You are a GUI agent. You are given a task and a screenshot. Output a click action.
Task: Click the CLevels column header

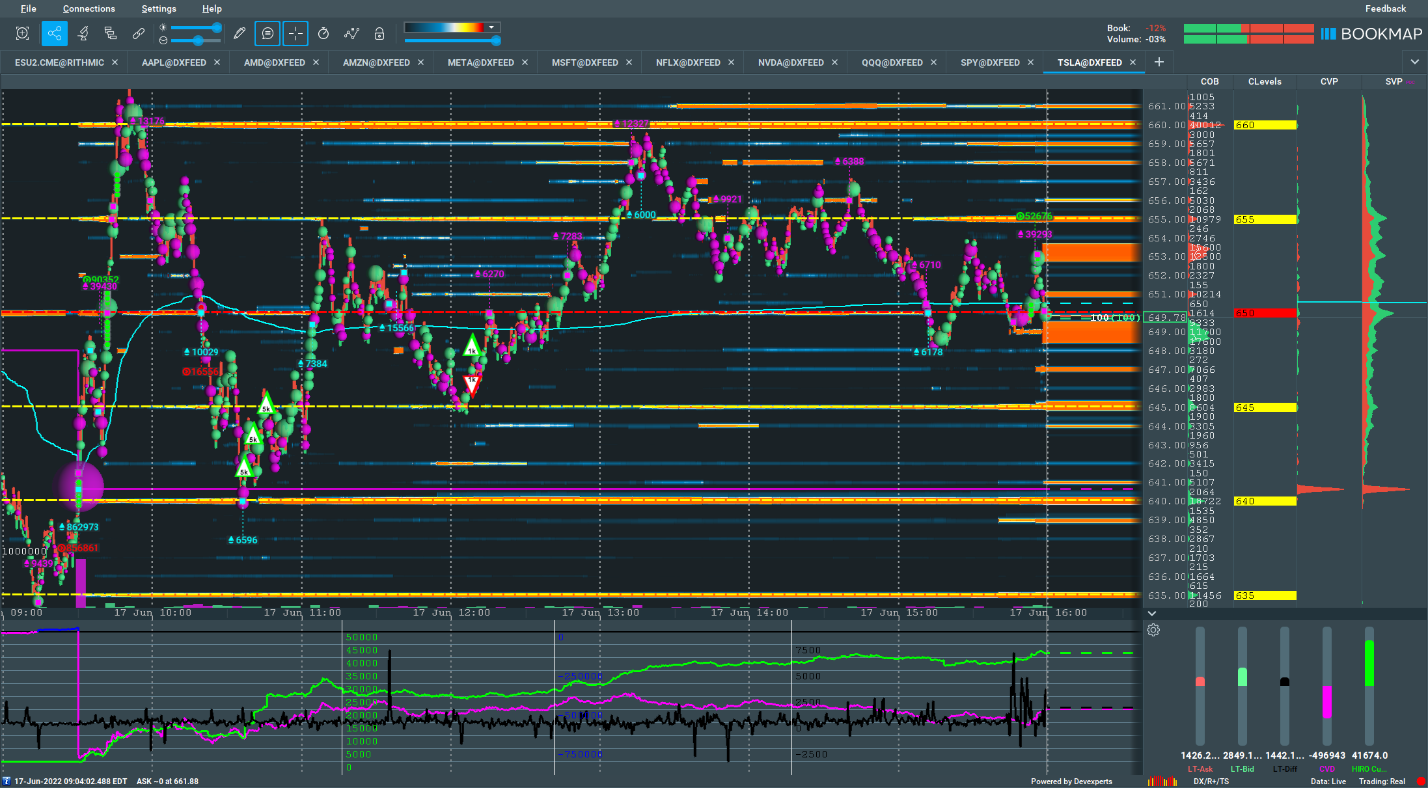(x=1264, y=81)
